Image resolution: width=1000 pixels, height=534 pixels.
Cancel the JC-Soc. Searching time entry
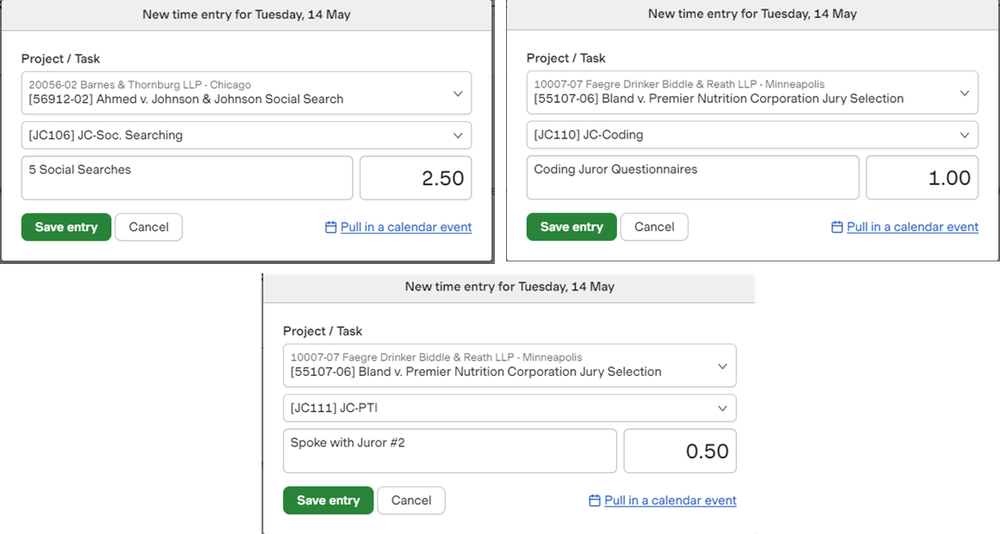tap(149, 227)
